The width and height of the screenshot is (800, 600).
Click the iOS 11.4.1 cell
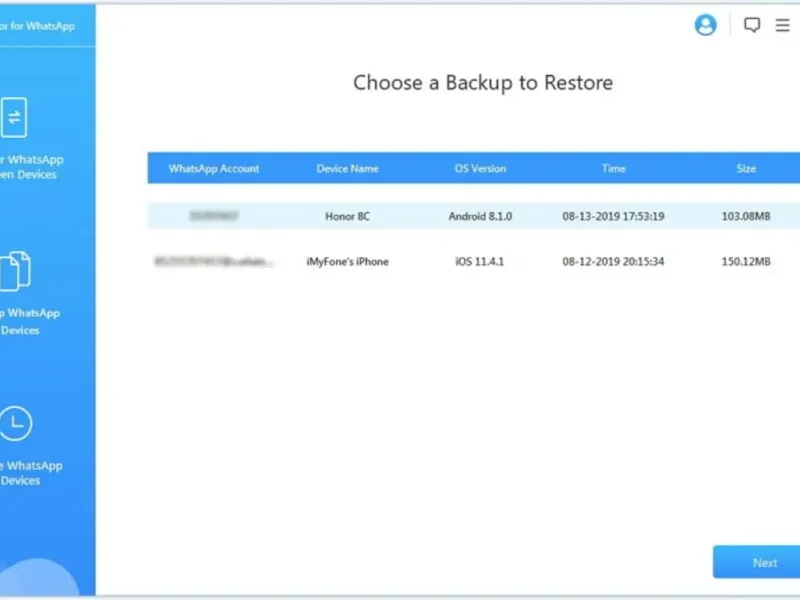click(480, 261)
